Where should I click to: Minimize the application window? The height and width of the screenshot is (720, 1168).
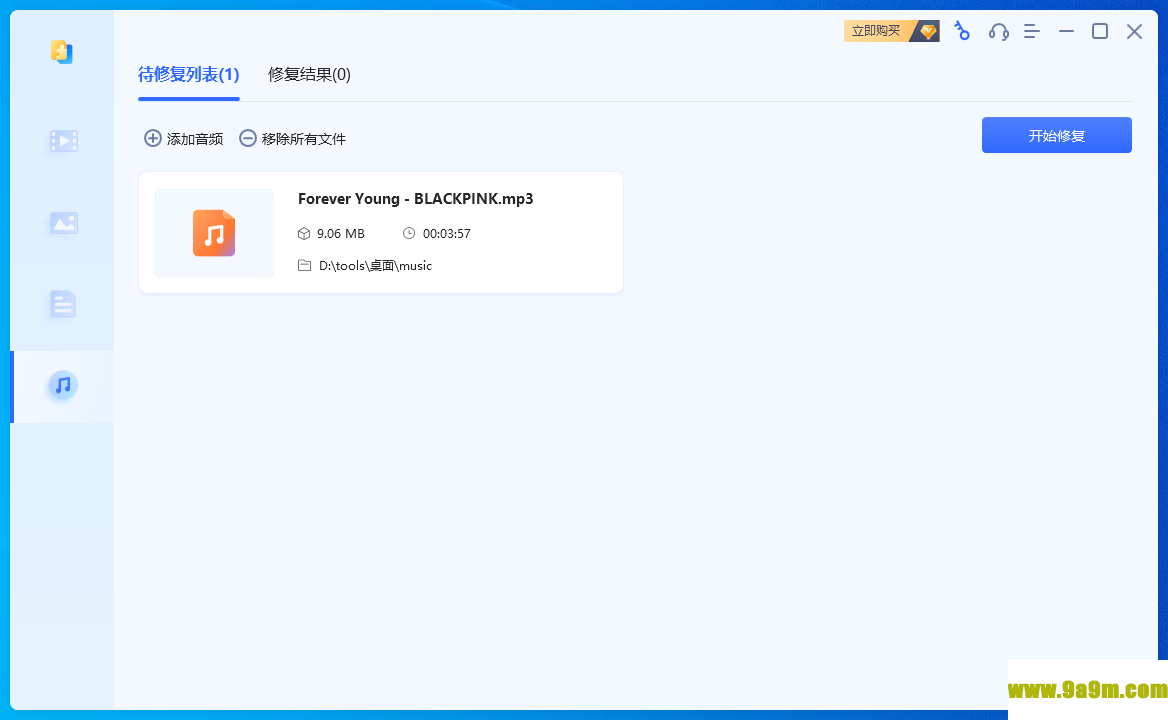tap(1067, 31)
